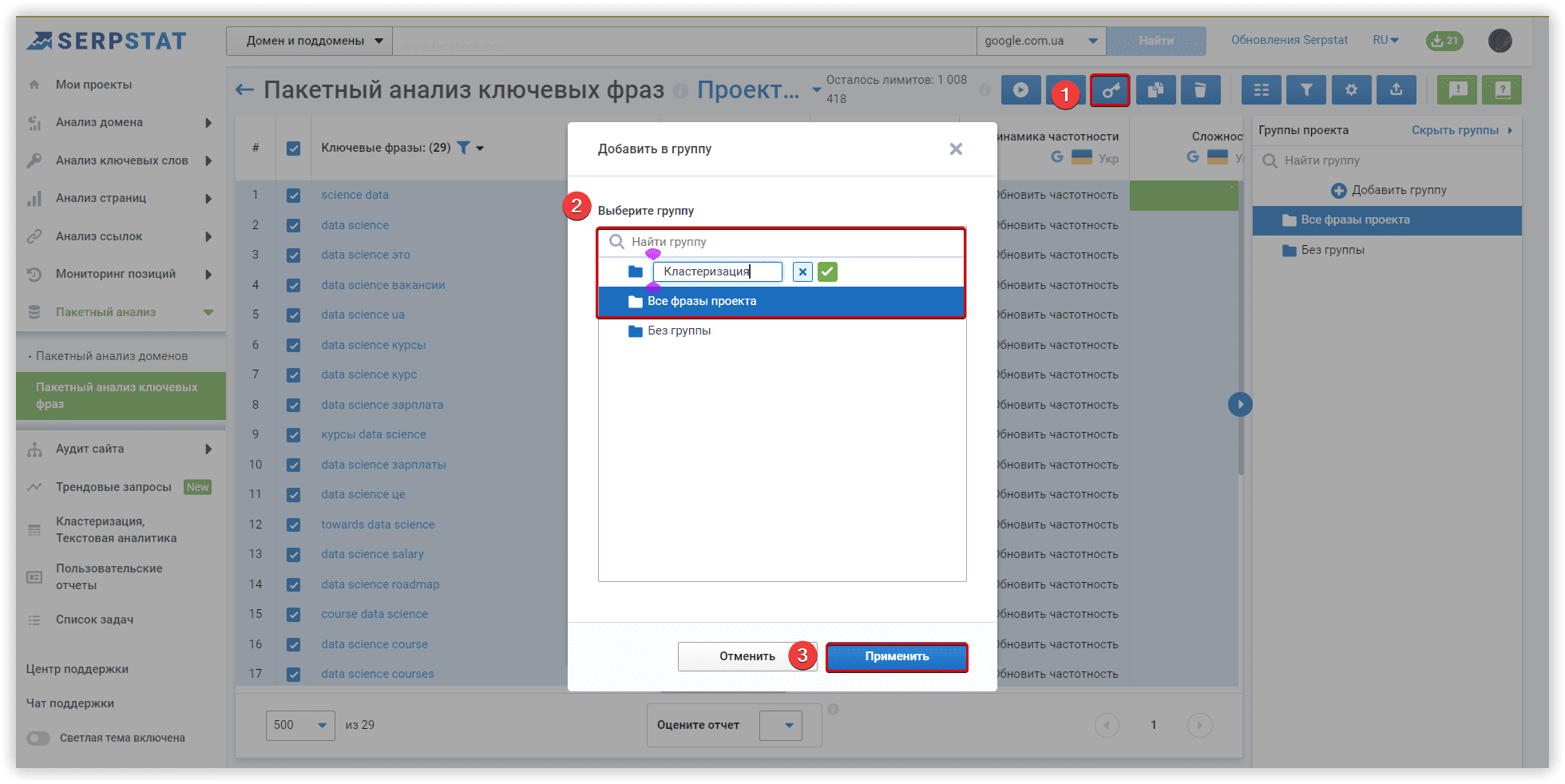Image resolution: width=1565 pixels, height=784 pixels.
Task: Toggle the select-all keywords checkbox in the header
Action: point(294,148)
